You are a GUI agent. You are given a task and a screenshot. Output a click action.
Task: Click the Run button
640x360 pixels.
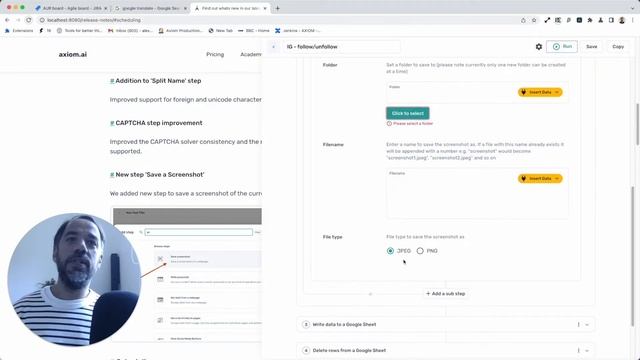coord(562,47)
